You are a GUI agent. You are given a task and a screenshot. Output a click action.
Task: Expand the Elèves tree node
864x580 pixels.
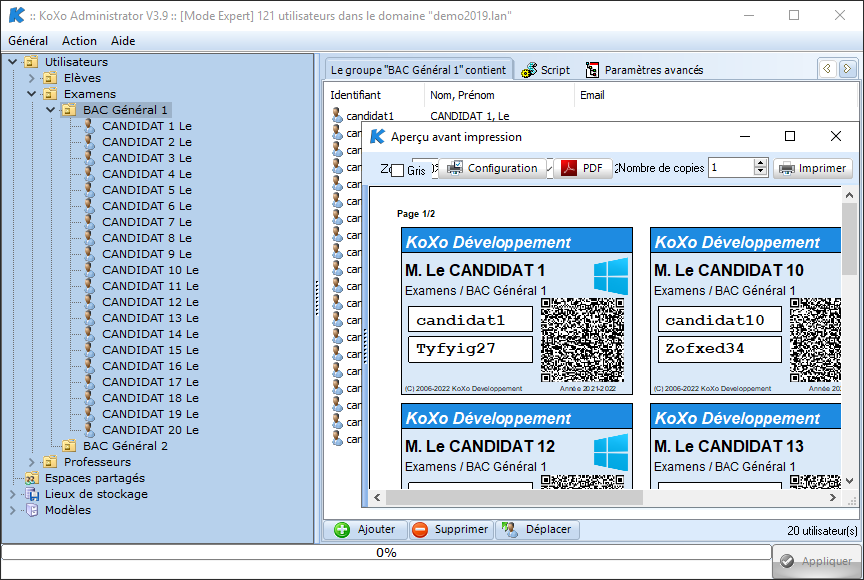click(31, 78)
